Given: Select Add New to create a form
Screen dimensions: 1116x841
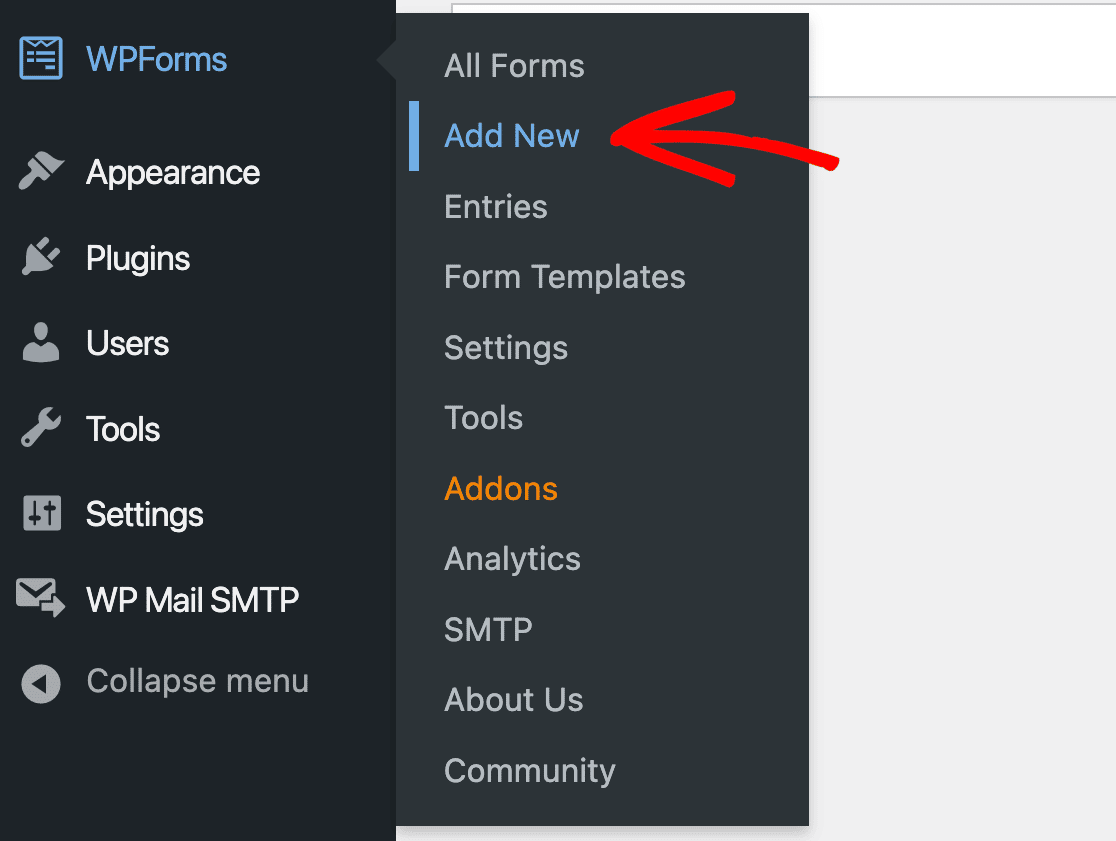Looking at the screenshot, I should tap(512, 136).
